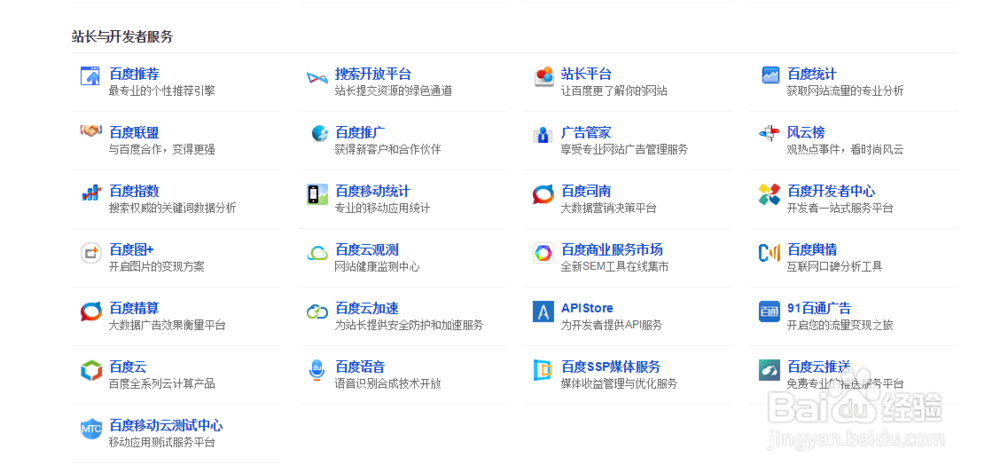Click the 百度联盟 handshake icon
Image resolution: width=1000 pixels, height=473 pixels.
click(91, 131)
